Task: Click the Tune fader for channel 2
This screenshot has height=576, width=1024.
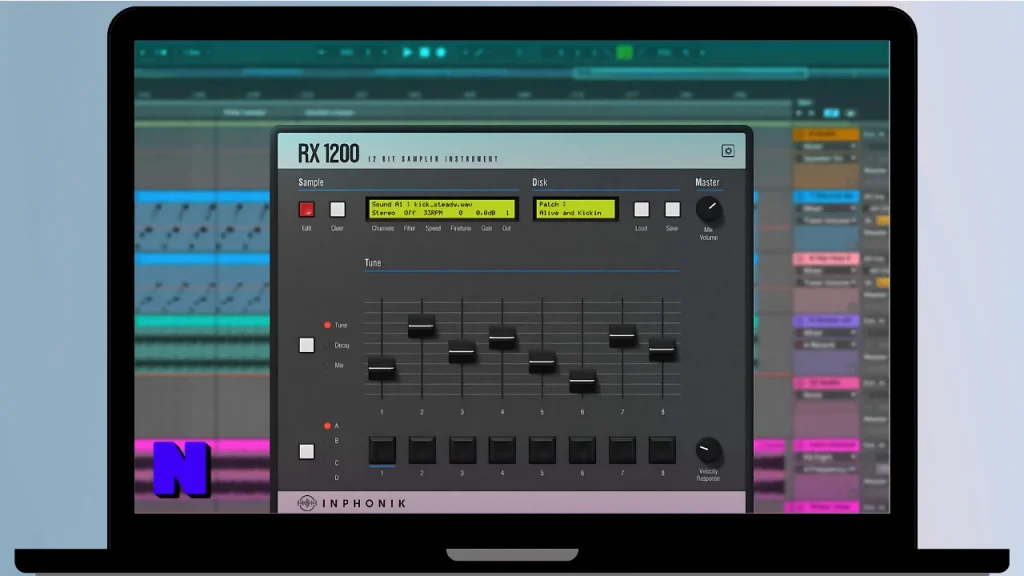Action: tap(422, 326)
